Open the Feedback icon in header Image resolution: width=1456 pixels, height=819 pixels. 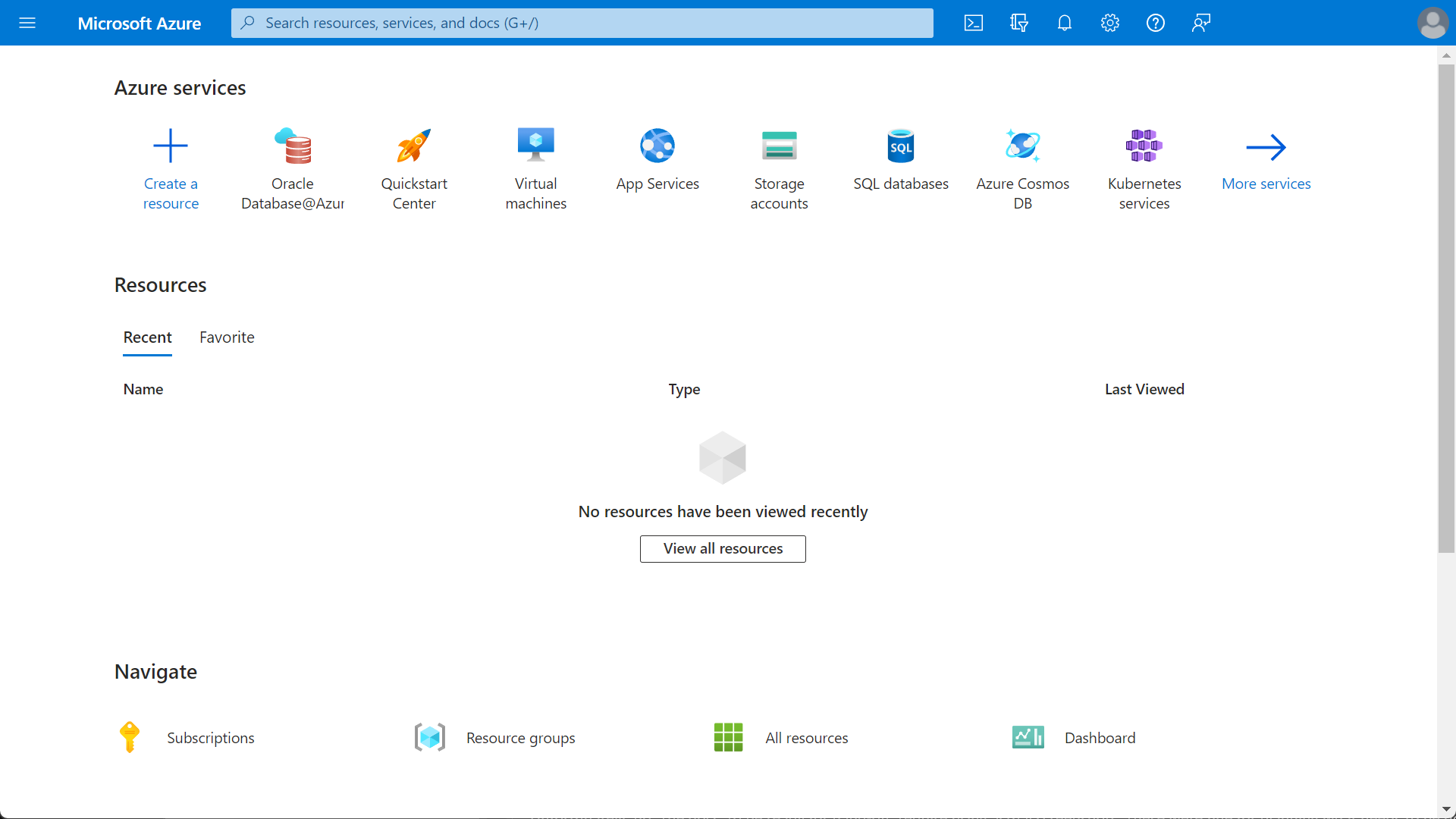click(1201, 23)
